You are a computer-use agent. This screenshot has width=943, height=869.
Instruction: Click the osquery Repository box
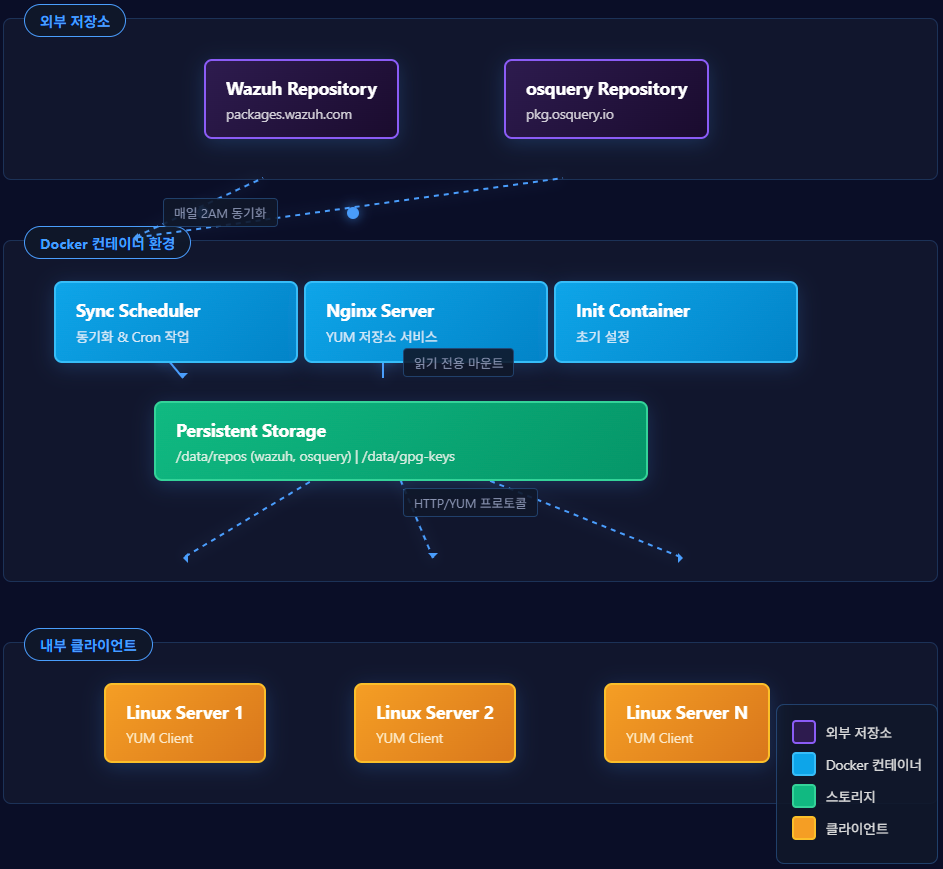point(606,99)
